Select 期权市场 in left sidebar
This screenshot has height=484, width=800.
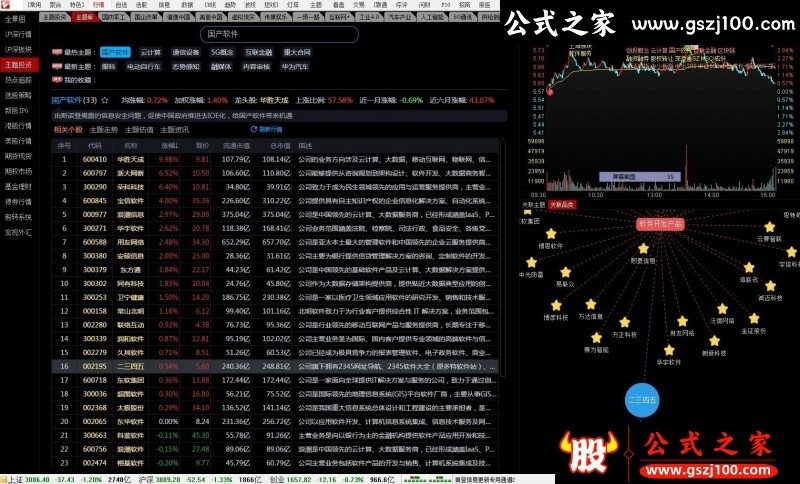pos(18,171)
